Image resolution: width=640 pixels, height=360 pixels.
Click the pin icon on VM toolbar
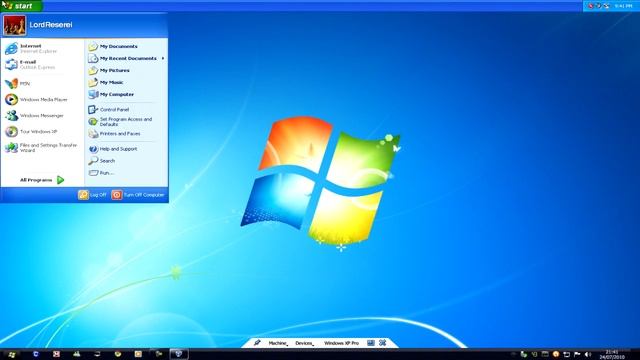click(x=257, y=343)
